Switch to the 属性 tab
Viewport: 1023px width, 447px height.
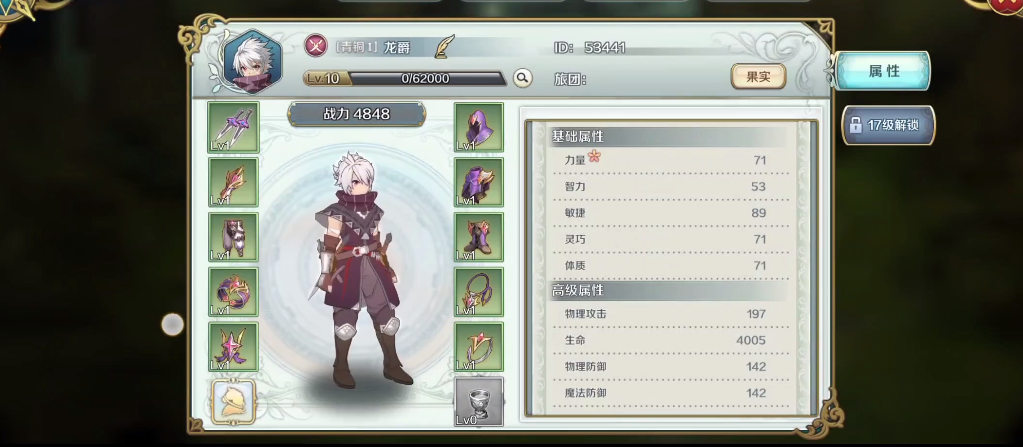click(x=883, y=70)
